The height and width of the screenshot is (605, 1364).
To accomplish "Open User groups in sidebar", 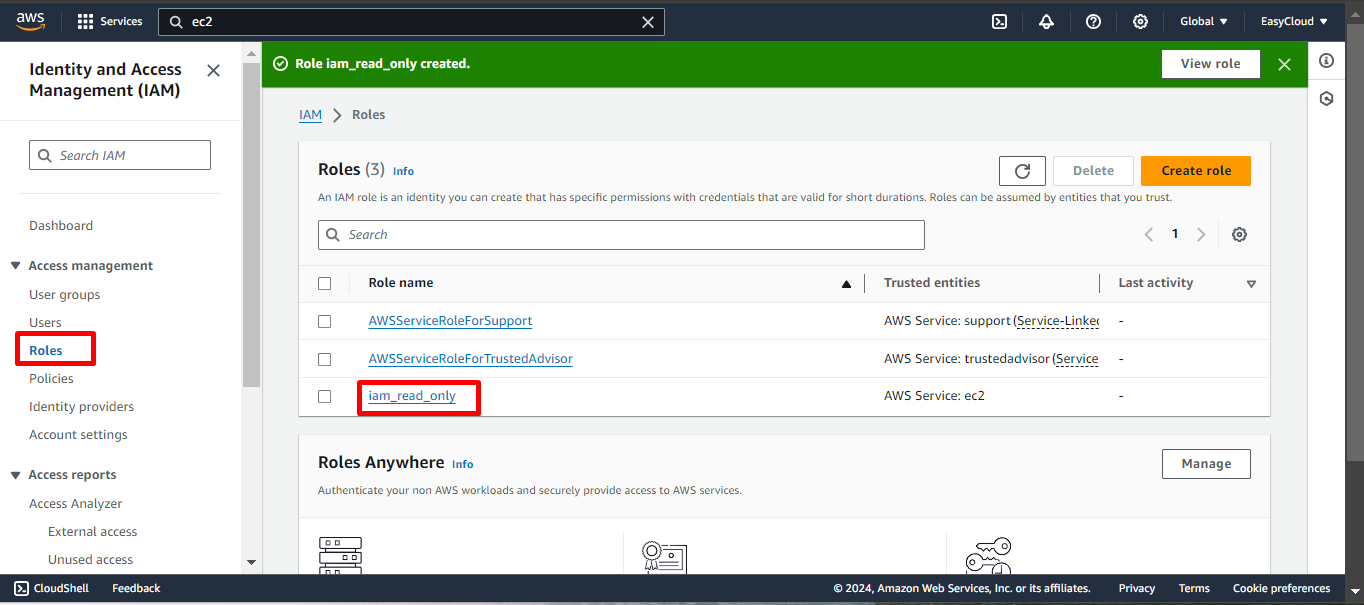I will [x=65, y=295].
